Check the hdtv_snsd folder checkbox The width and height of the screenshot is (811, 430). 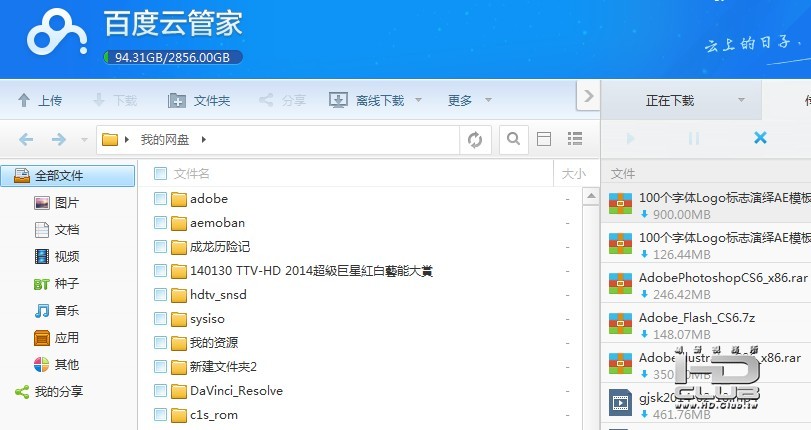click(x=160, y=295)
